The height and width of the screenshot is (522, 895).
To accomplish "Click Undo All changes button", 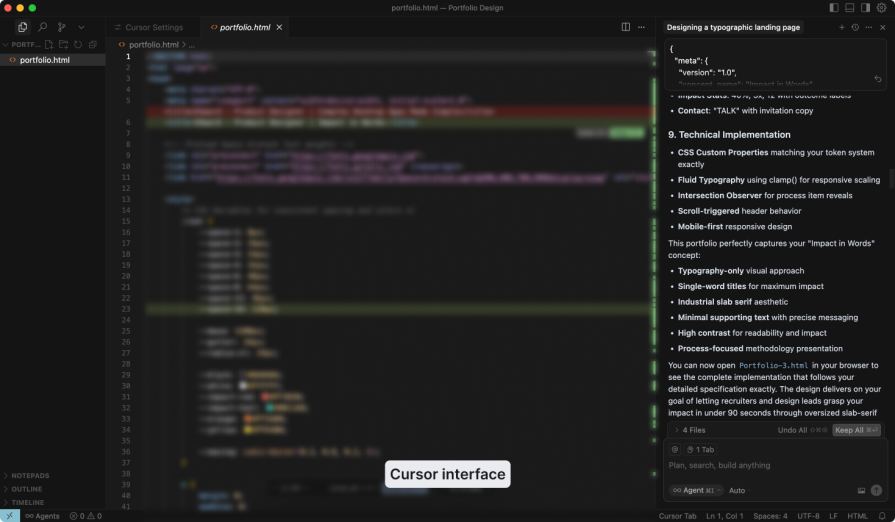I will click(x=803, y=430).
